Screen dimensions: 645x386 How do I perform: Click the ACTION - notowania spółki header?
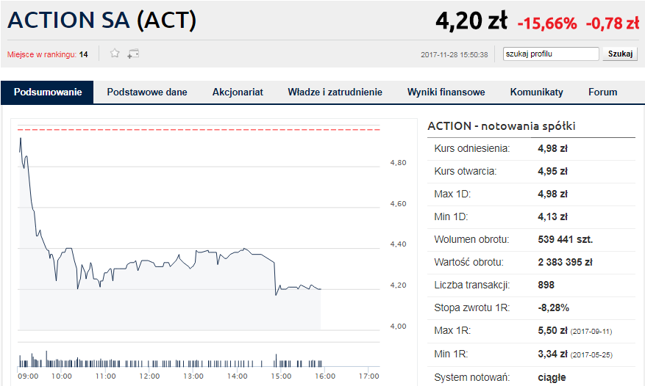501,126
